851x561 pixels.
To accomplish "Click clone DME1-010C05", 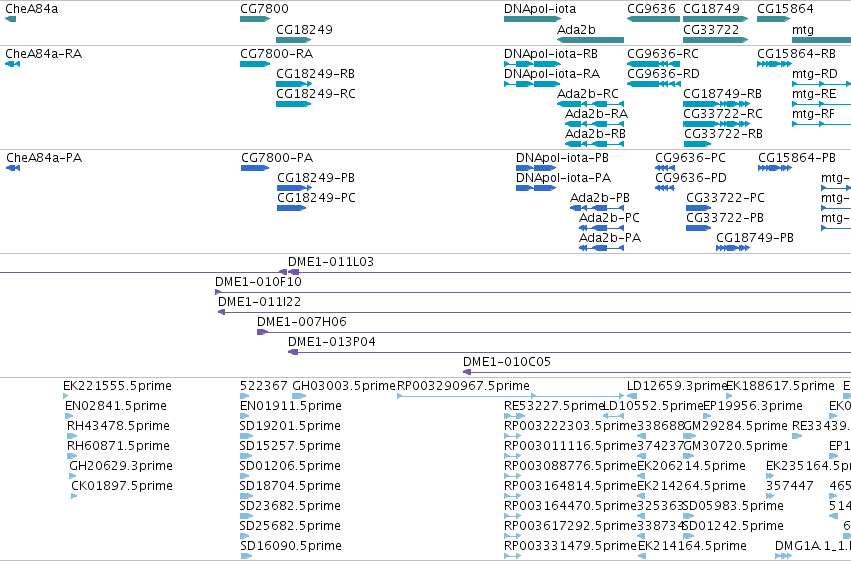I will [507, 362].
